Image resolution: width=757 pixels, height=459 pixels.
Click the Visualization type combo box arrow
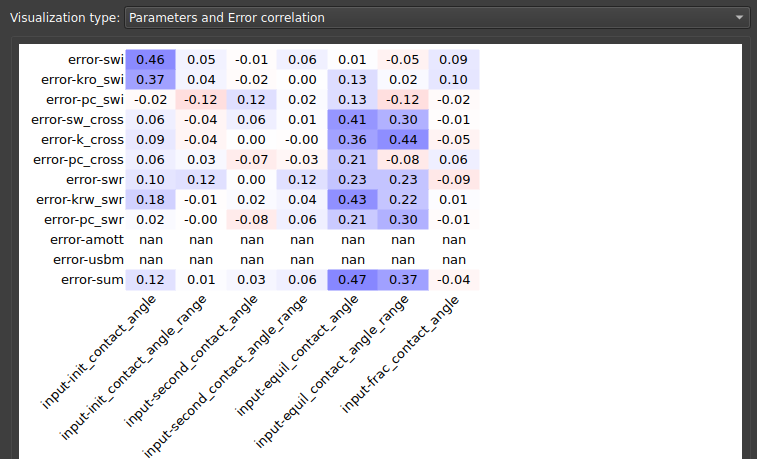(x=739, y=17)
